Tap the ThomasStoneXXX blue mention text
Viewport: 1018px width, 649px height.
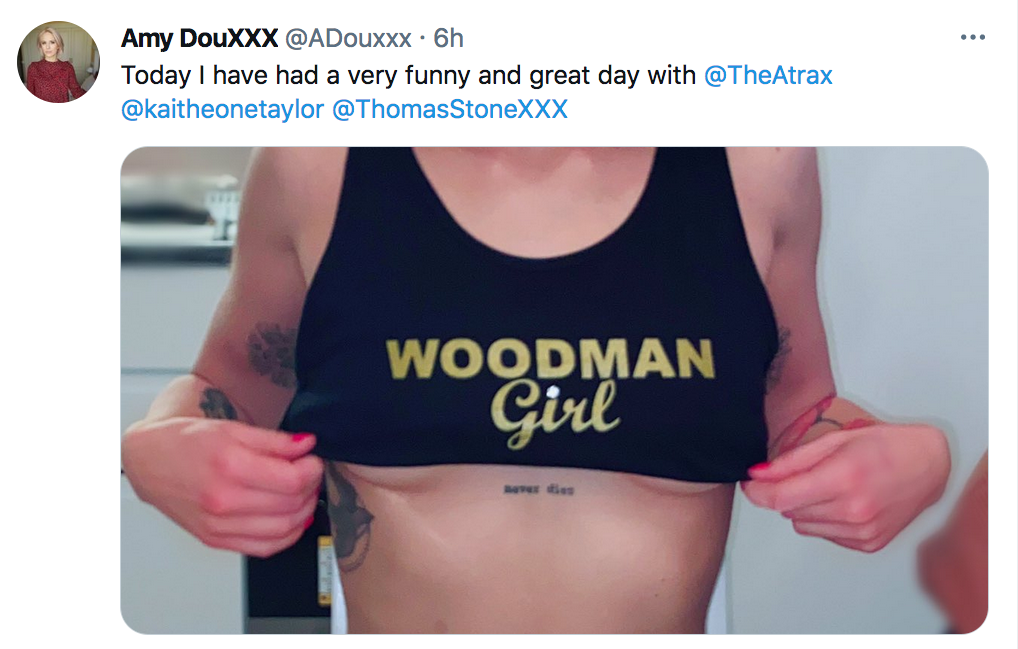450,109
